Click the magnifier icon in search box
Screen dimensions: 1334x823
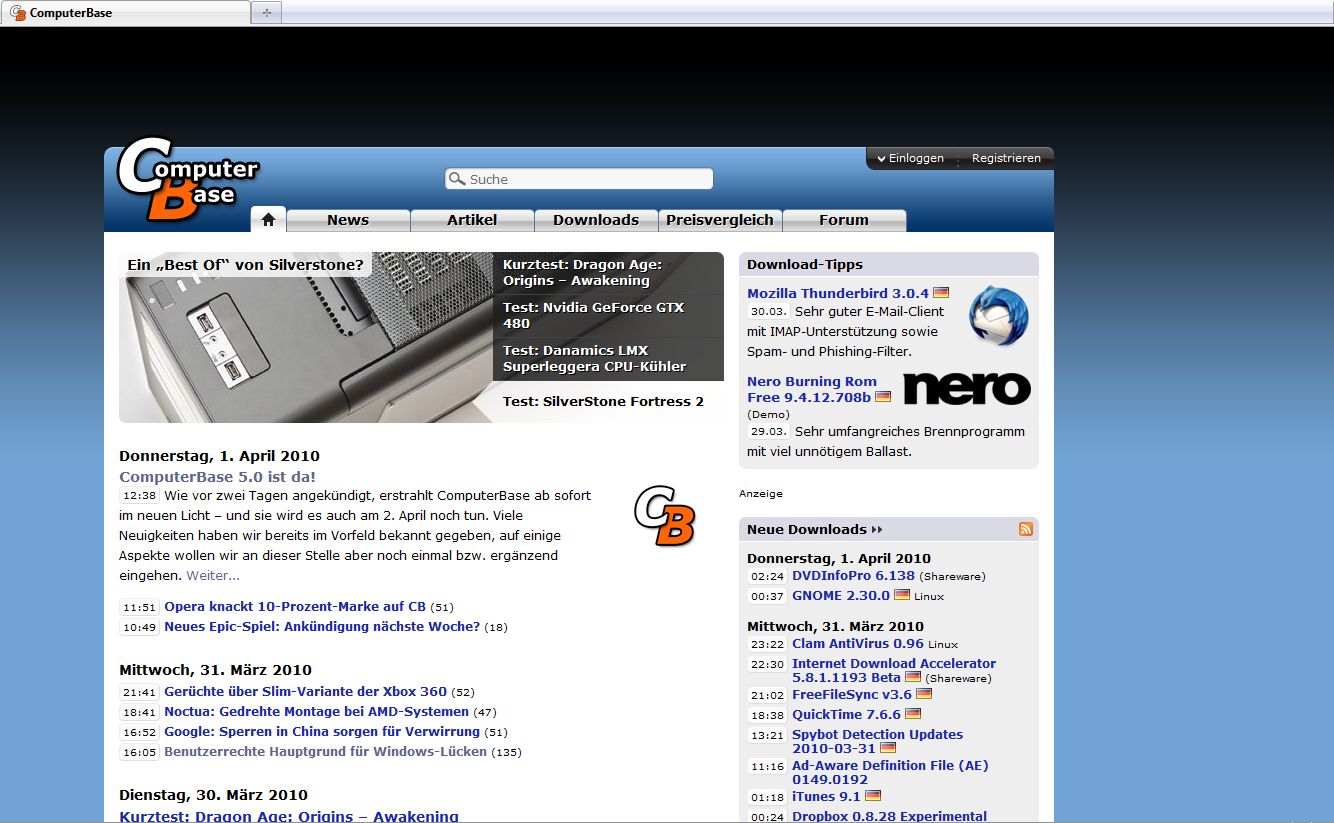[x=457, y=179]
